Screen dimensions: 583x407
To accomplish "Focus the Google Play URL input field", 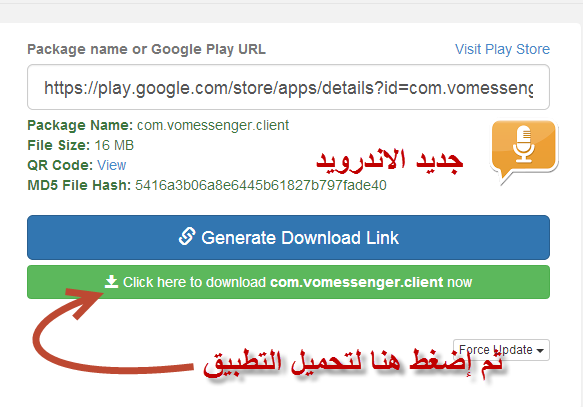I will coord(289,87).
